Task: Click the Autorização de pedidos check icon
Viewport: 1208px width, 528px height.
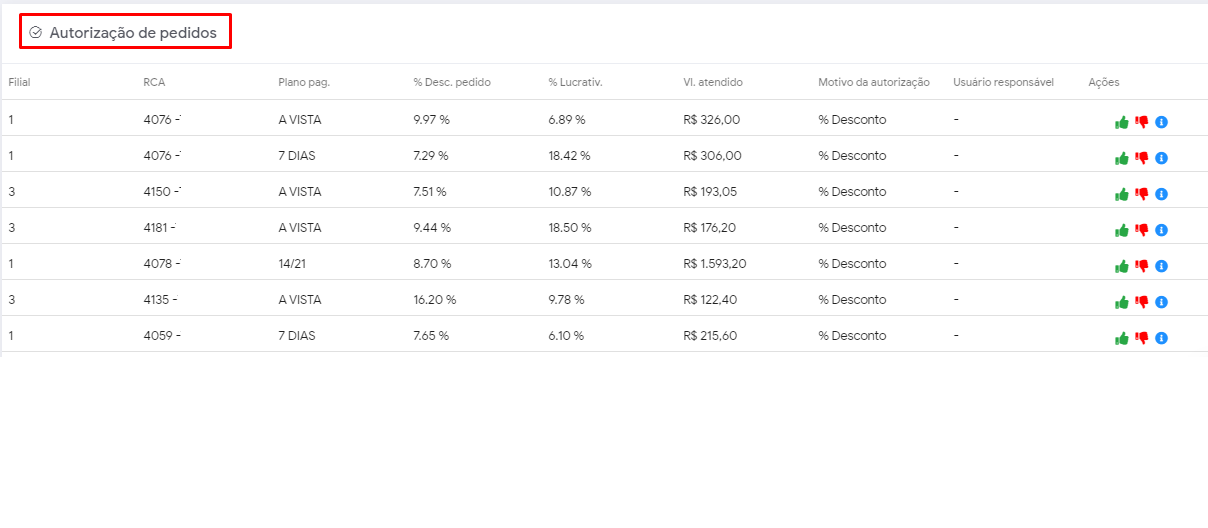Action: tap(36, 33)
